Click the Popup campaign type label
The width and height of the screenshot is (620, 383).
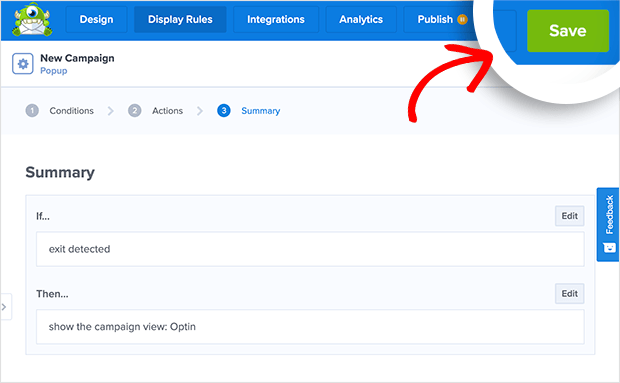(x=54, y=71)
